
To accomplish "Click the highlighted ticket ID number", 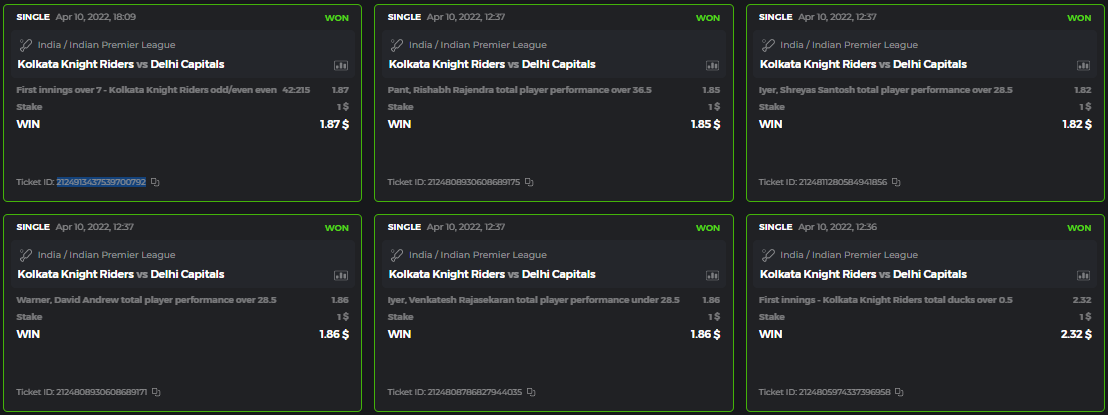I will pyautogui.click(x=100, y=182).
